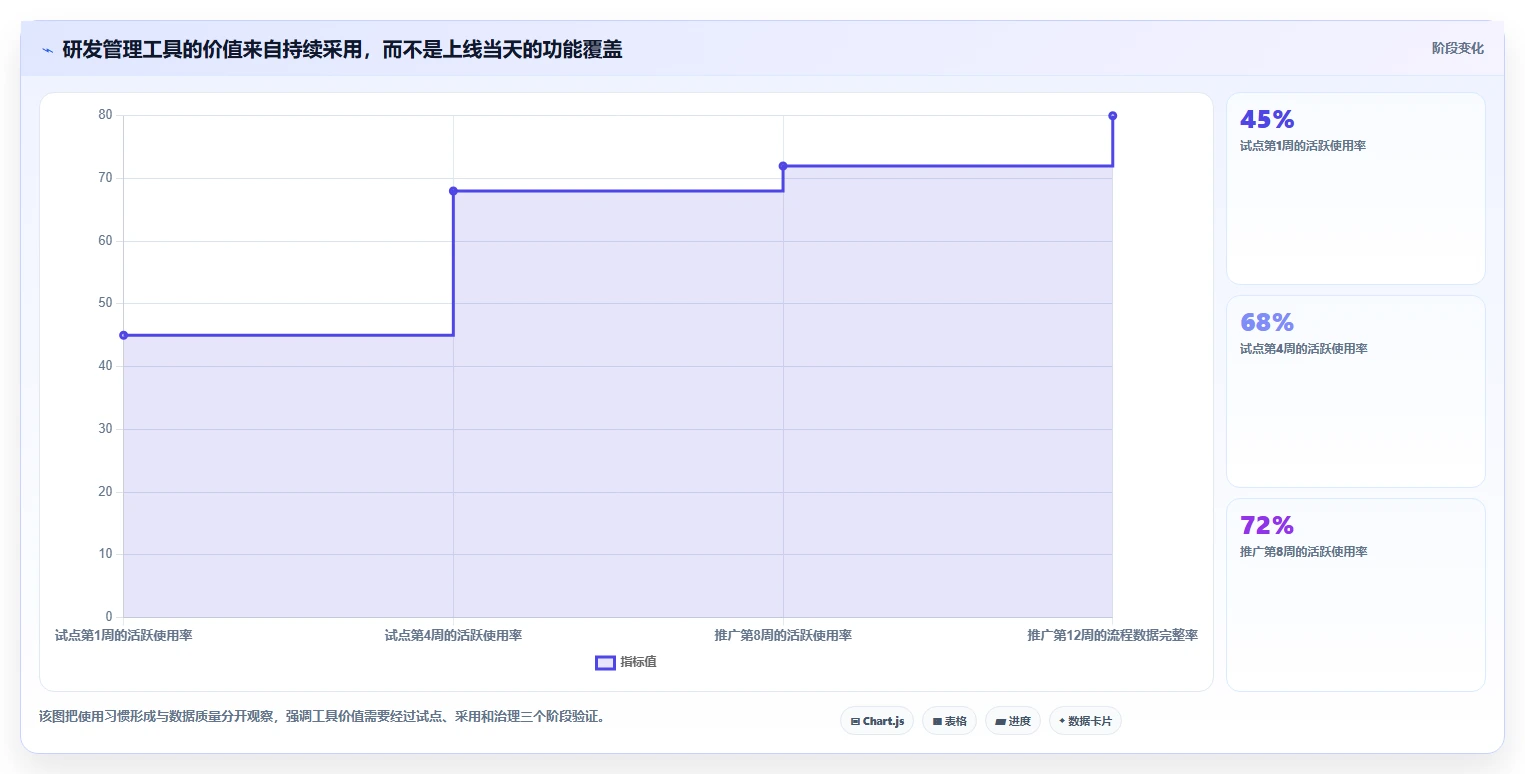1525x774 pixels.
Task: Click the 68% stat card value
Action: point(1267,322)
